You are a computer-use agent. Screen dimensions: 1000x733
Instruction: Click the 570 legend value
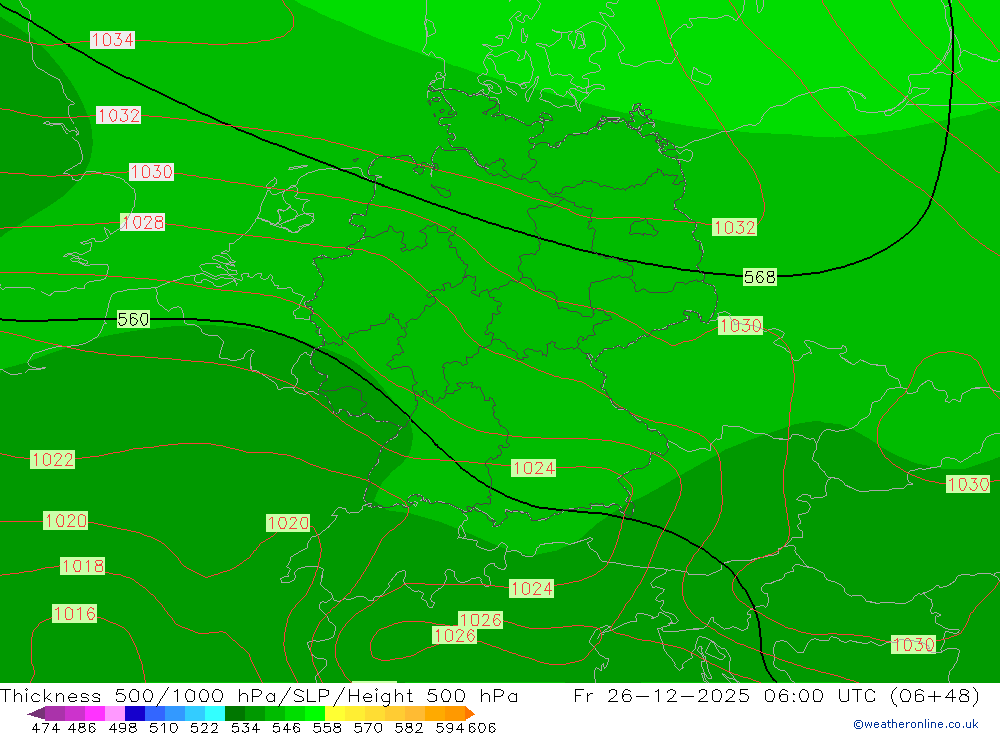[367, 727]
